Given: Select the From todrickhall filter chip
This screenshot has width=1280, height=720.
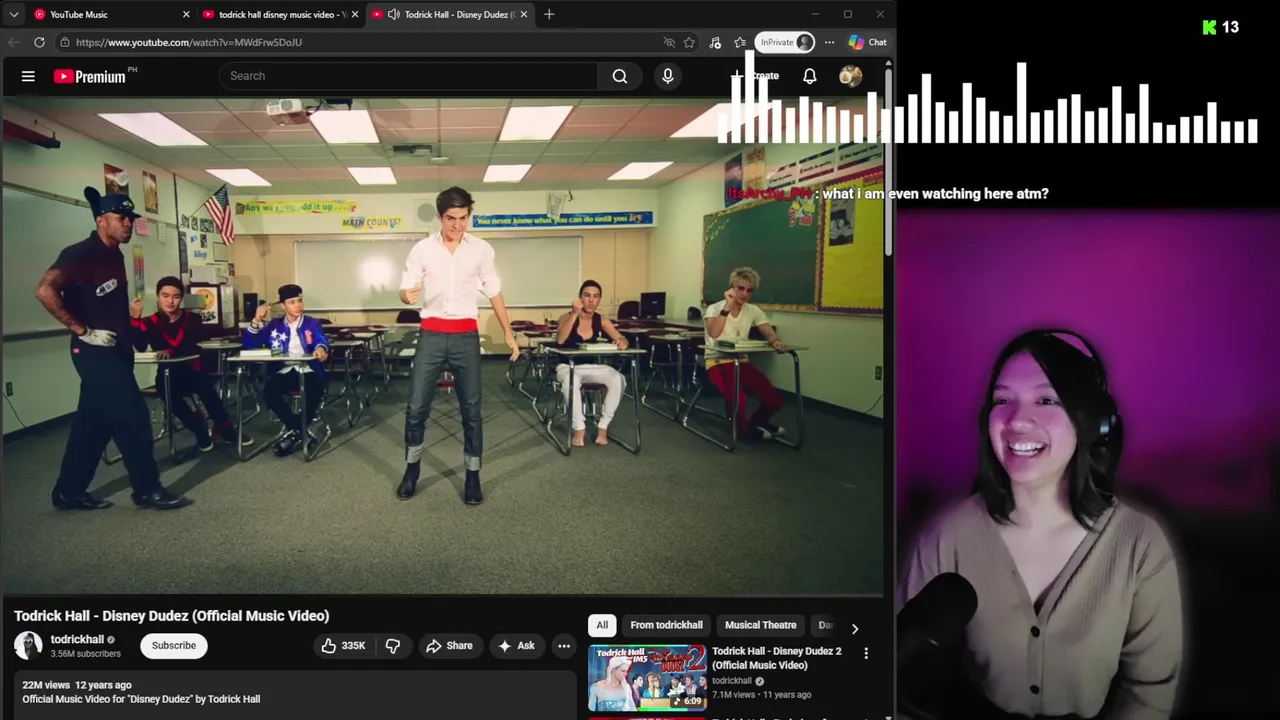Looking at the screenshot, I should [x=666, y=625].
